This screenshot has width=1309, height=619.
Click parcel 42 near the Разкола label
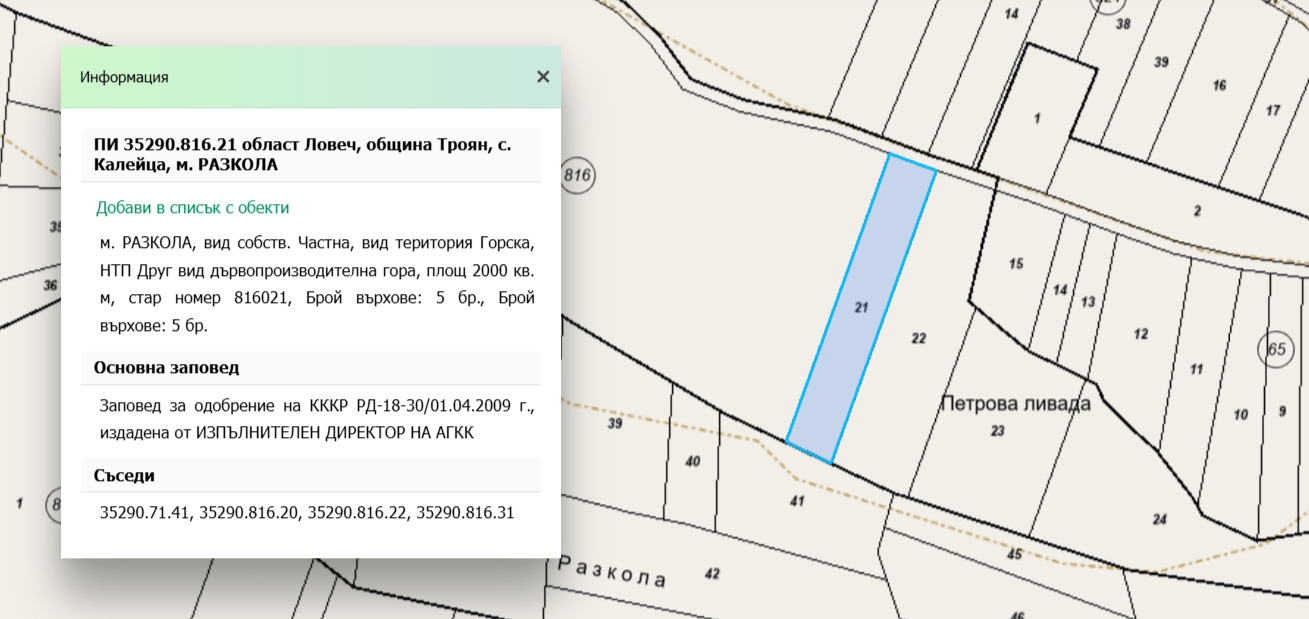712,574
